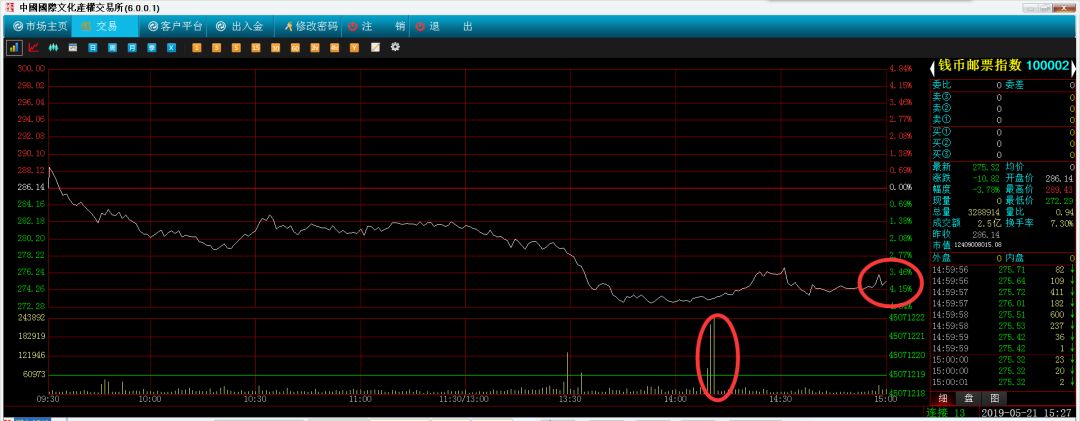Select the orange 3-minute period icon
The height and width of the screenshot is (421, 1080).
[216, 48]
